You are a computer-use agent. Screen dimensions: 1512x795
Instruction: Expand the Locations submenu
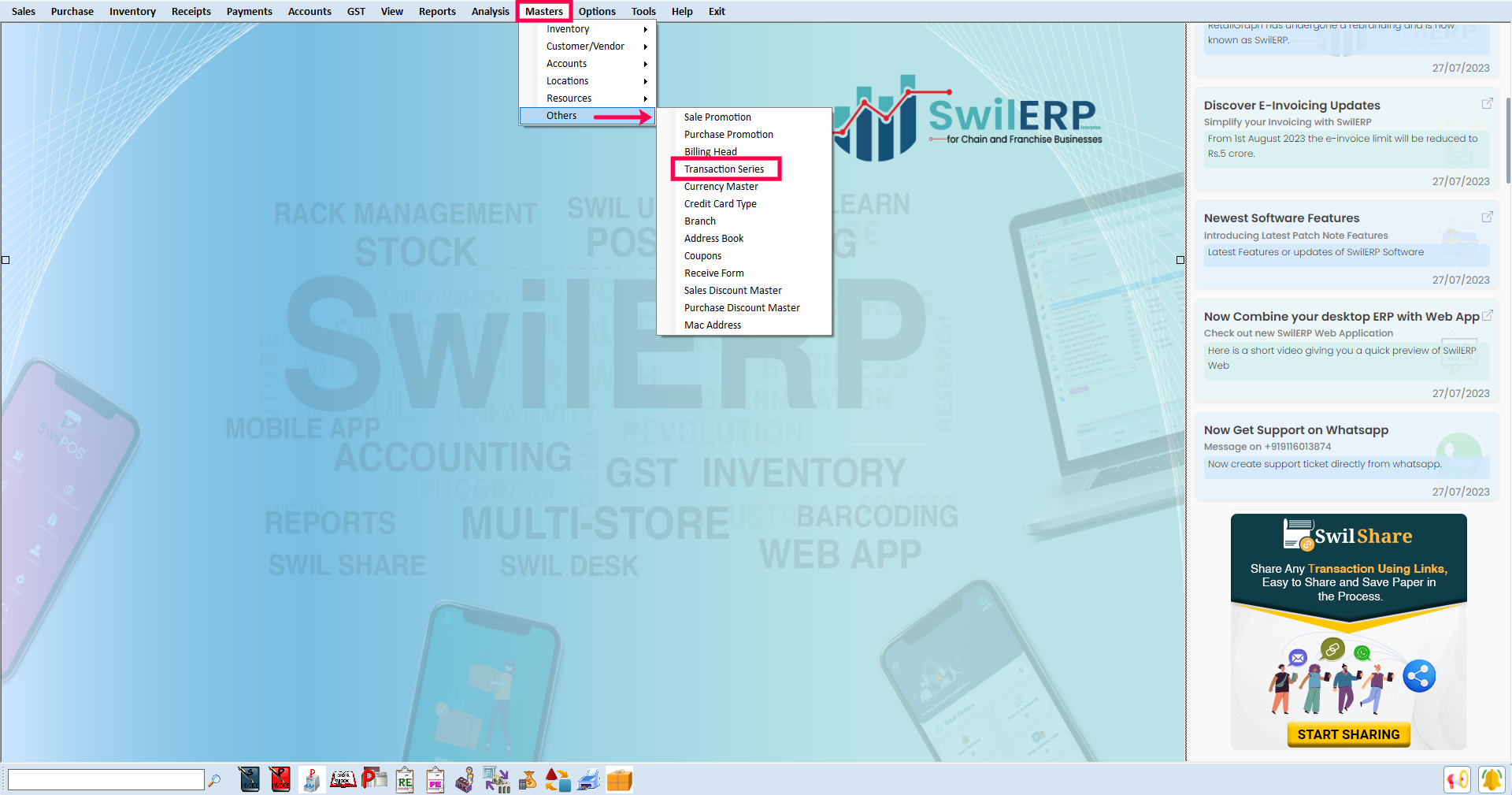tap(587, 81)
